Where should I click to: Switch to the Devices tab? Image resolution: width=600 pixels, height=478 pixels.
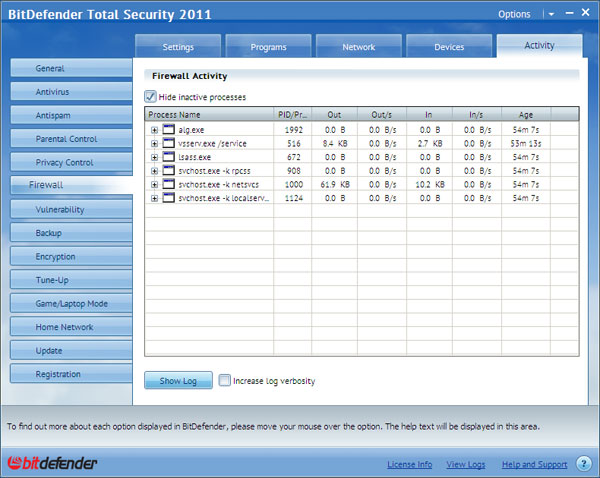[x=449, y=46]
